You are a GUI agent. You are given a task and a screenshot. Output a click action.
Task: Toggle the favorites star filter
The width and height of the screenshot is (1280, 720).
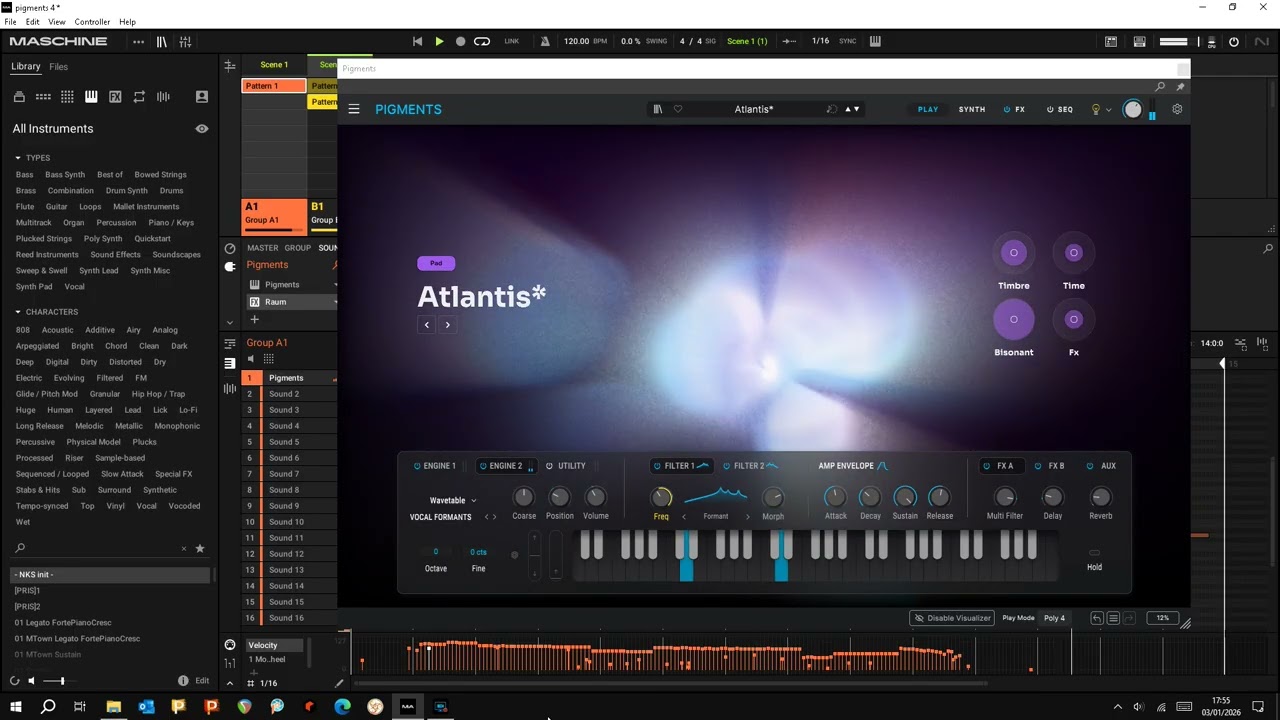click(200, 548)
